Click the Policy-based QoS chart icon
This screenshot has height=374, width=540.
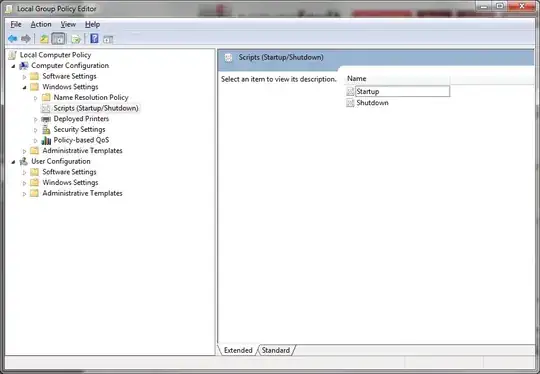46,140
